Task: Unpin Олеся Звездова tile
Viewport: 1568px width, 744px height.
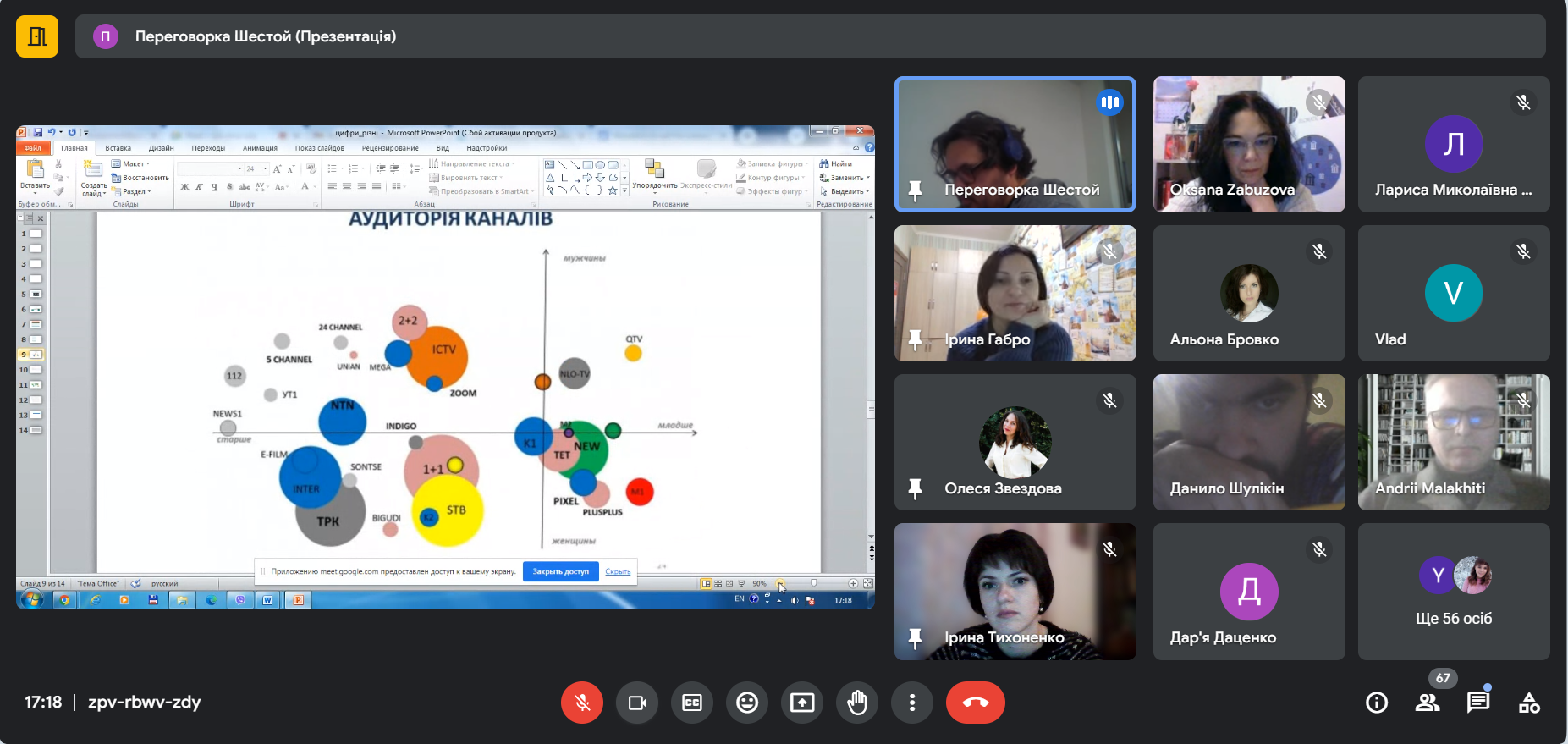Action: 915,488
